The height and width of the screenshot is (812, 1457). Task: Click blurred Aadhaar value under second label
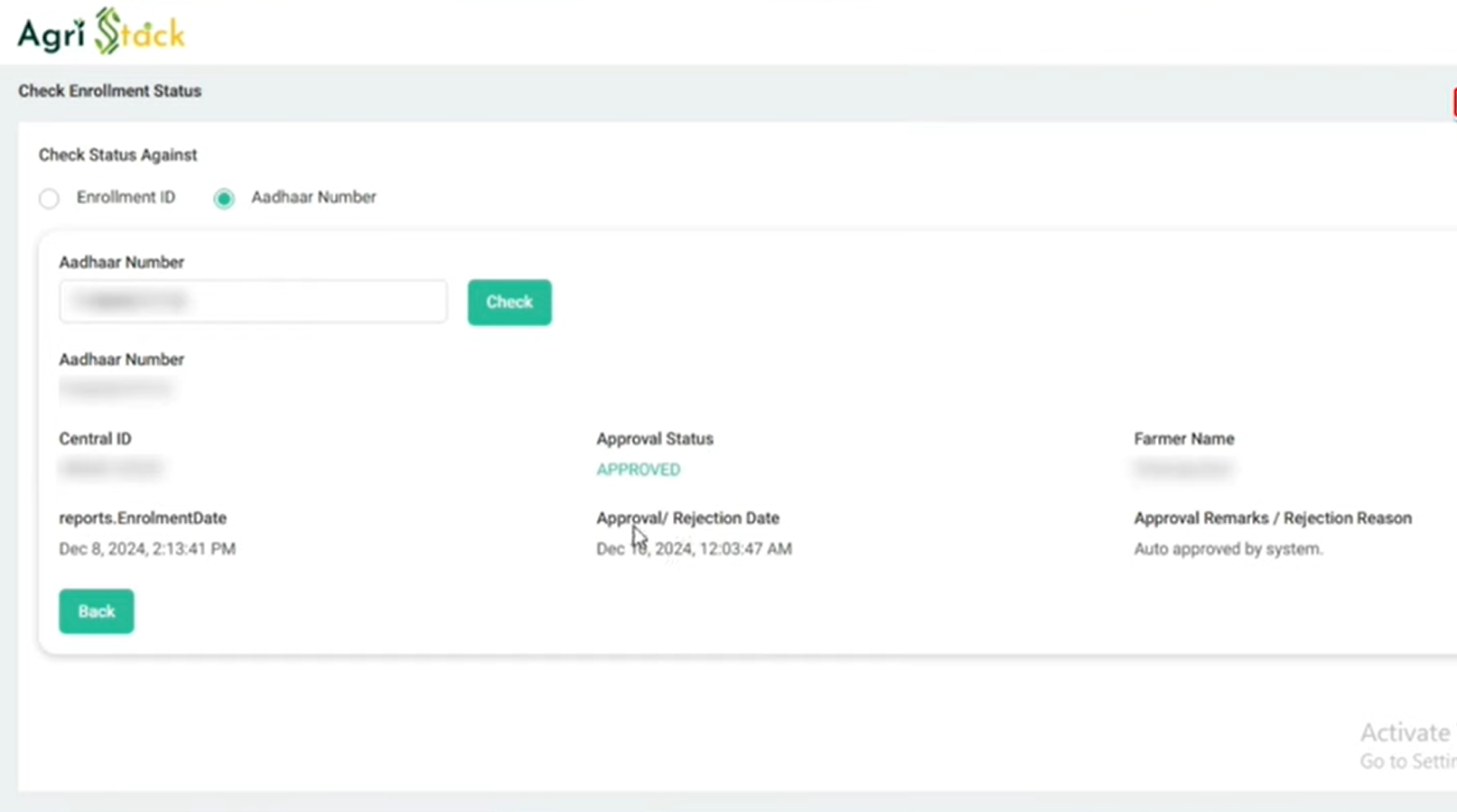(x=117, y=388)
